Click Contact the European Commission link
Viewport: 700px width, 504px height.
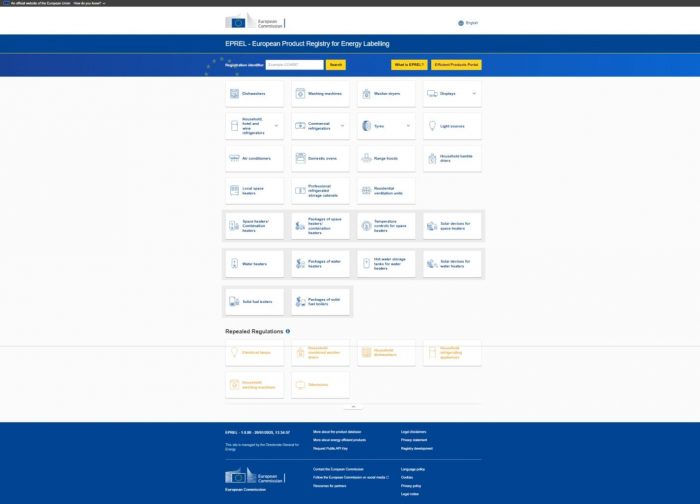point(338,469)
